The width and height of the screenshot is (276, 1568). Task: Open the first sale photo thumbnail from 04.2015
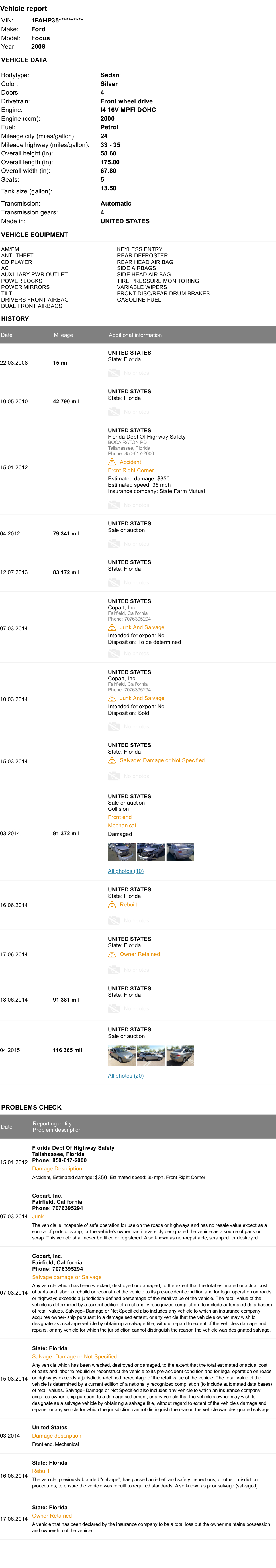122,1056
